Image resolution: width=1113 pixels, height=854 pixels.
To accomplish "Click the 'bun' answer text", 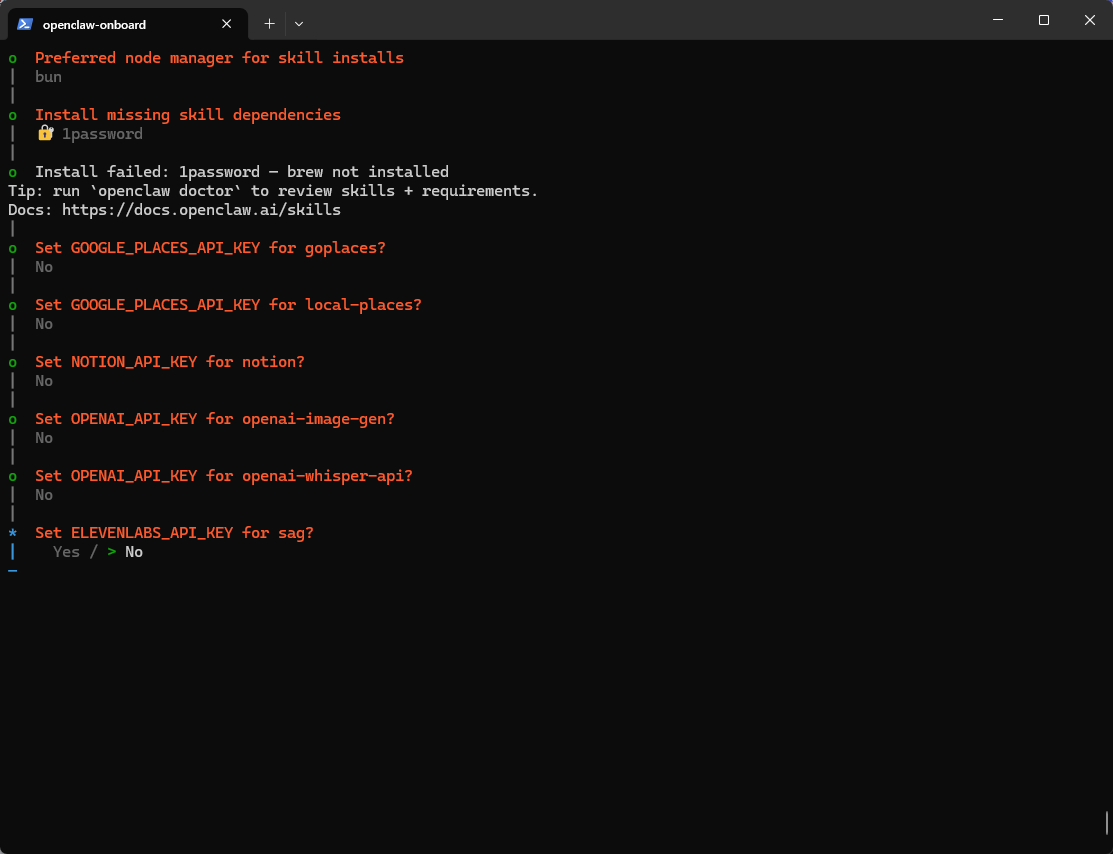I will pyautogui.click(x=48, y=77).
